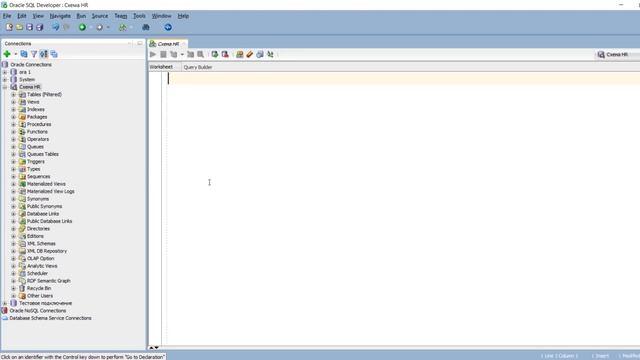The image size is (640, 360).
Task: Click the binoculars Find DB Object icon
Action: [x=146, y=27]
